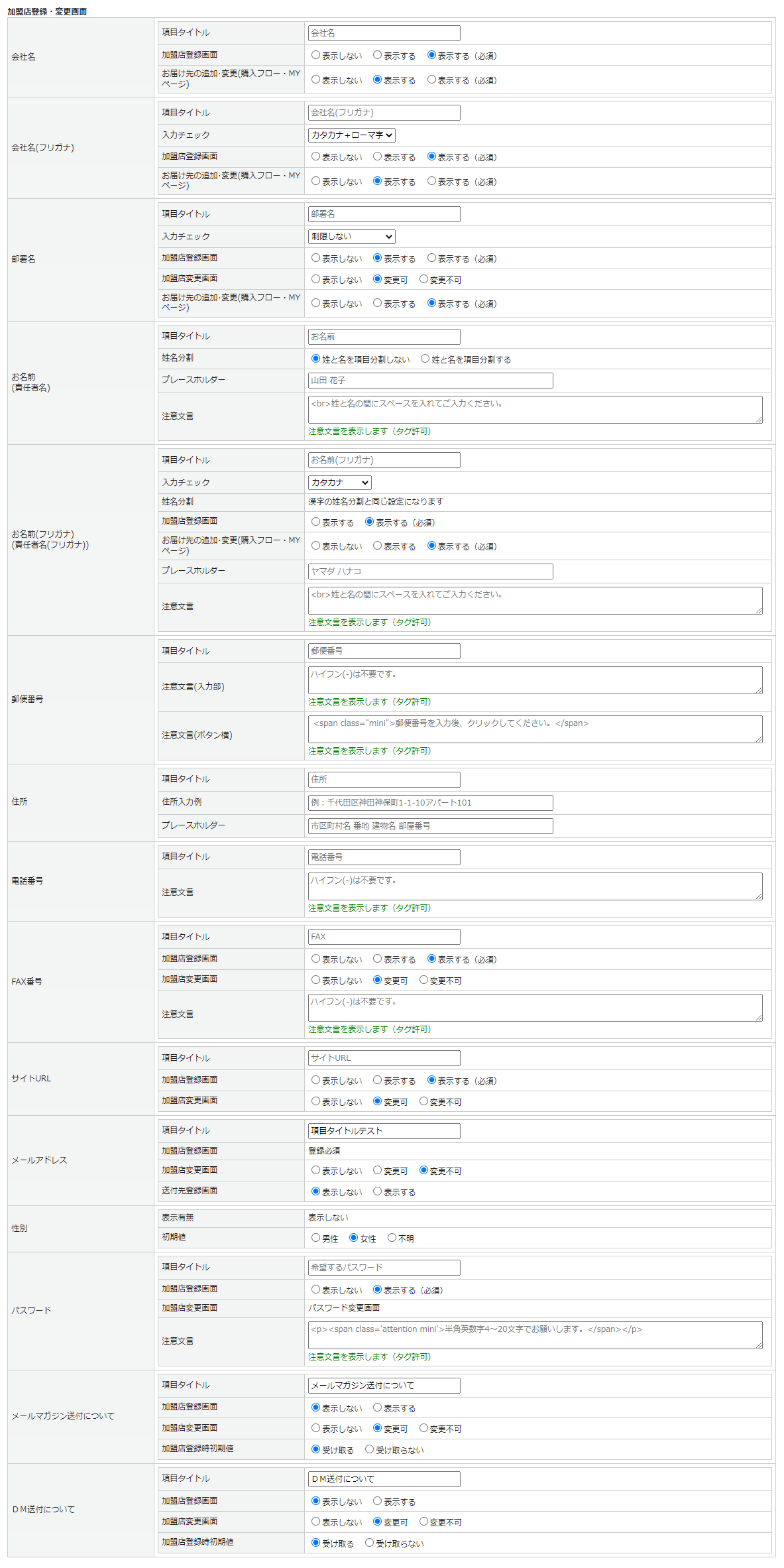Image resolution: width=784 pixels, height=1568 pixels.
Task: Select 不明 as 性別 初期値
Action: click(392, 1238)
